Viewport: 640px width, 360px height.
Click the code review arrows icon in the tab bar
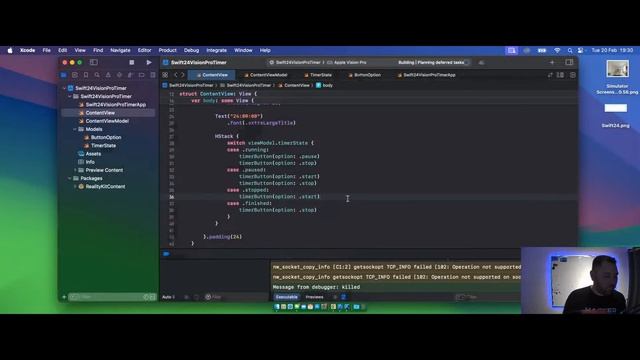[550, 75]
